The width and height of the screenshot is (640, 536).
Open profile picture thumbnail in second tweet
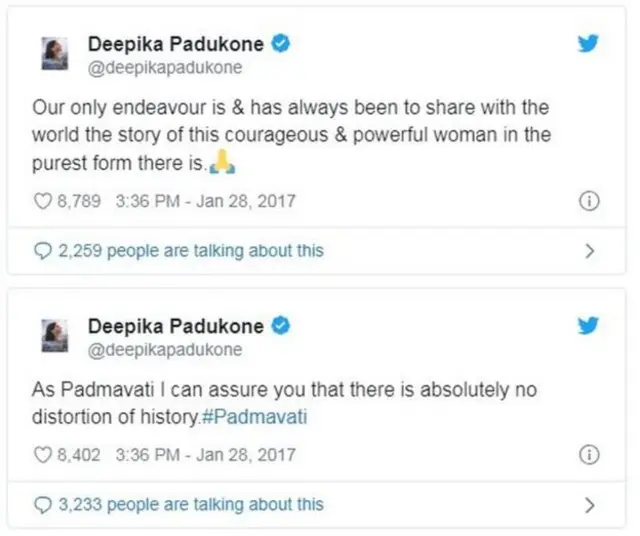click(x=54, y=336)
